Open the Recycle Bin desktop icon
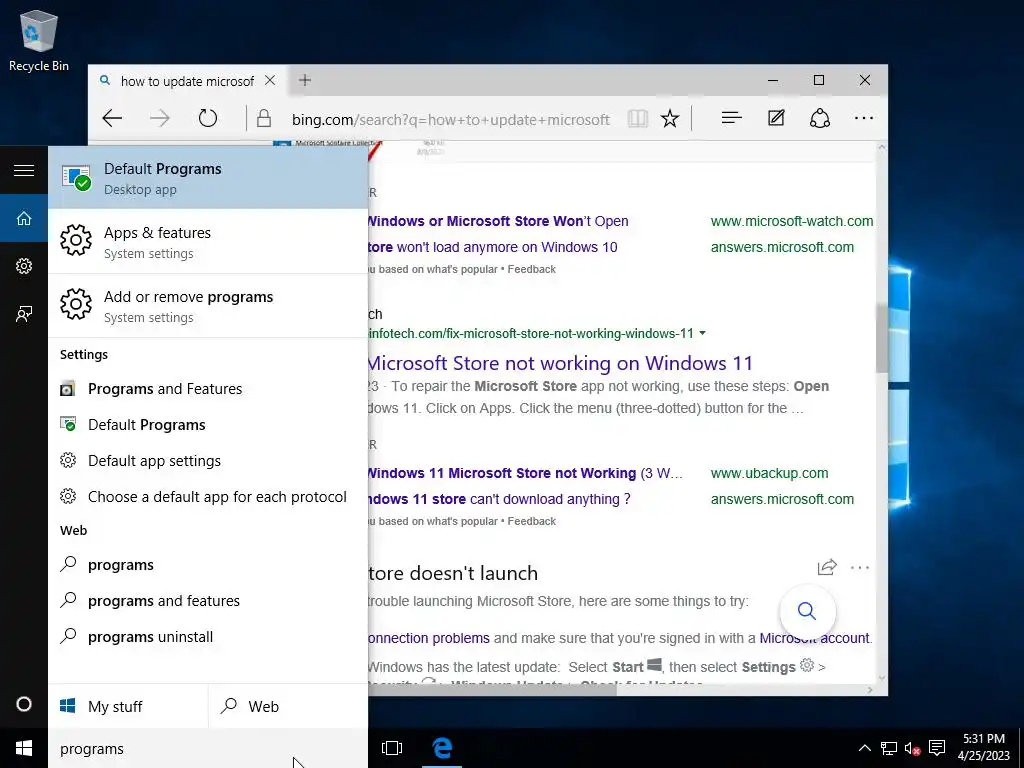1024x768 pixels. pyautogui.click(x=39, y=40)
